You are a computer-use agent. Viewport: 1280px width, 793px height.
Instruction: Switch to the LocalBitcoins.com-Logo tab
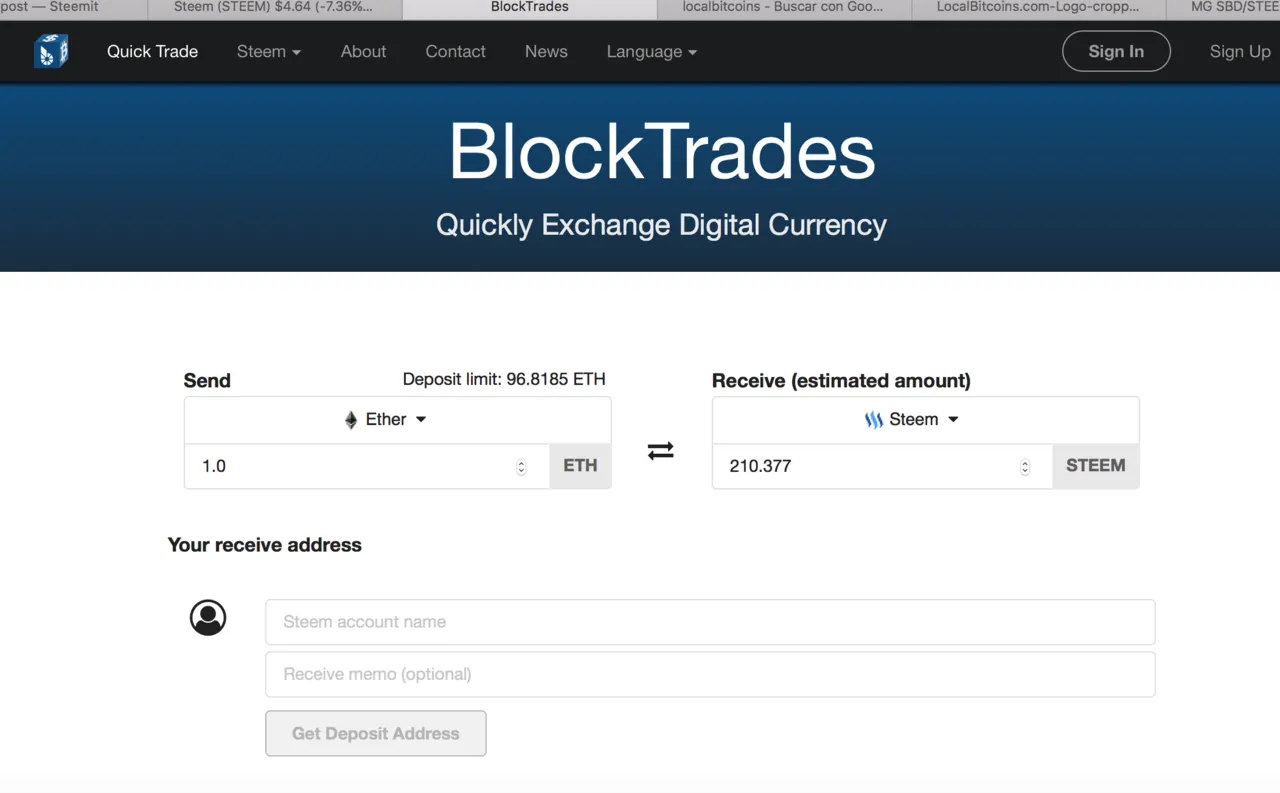pyautogui.click(x=1038, y=8)
